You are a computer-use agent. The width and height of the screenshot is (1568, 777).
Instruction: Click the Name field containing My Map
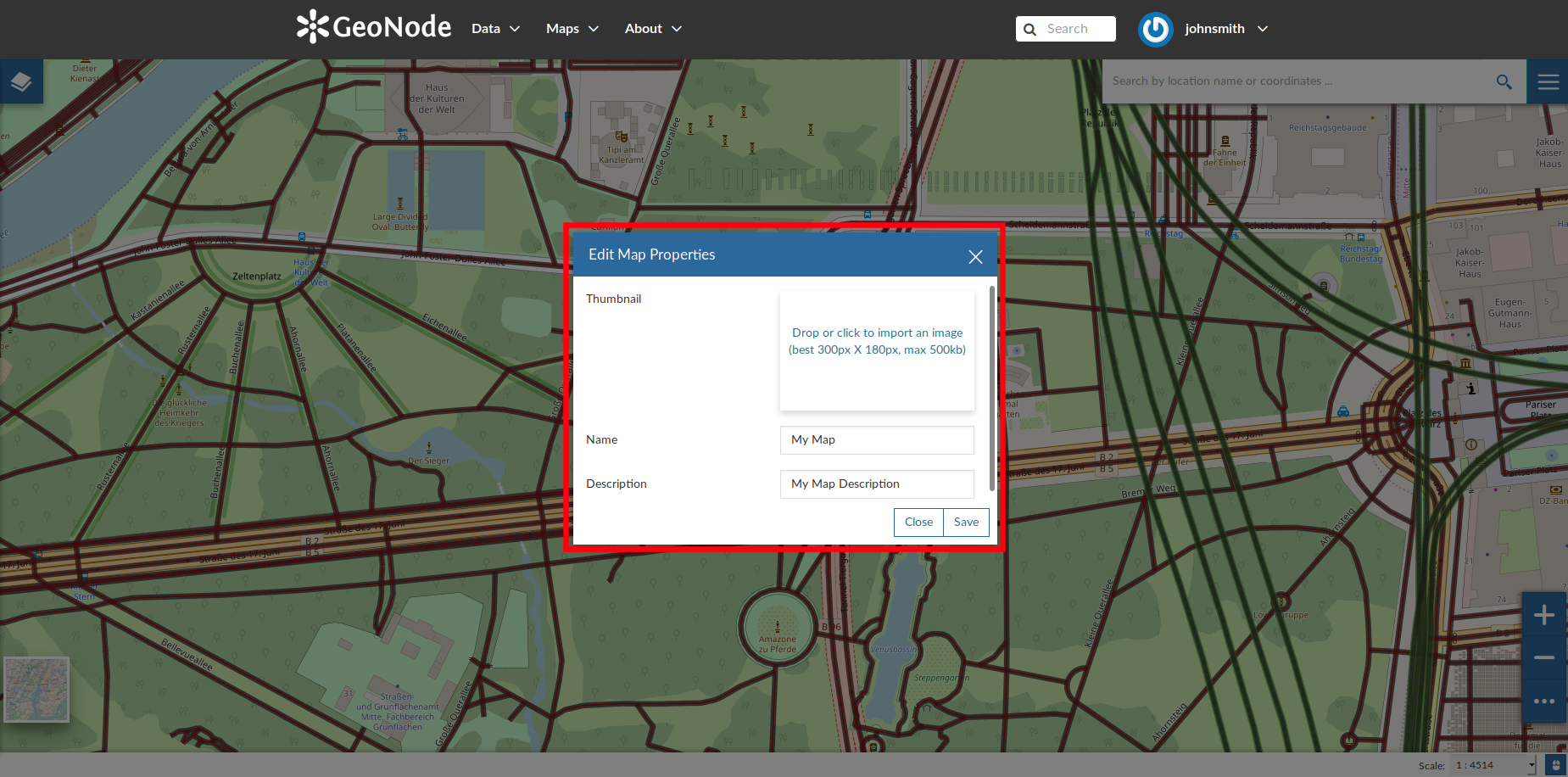(x=877, y=439)
